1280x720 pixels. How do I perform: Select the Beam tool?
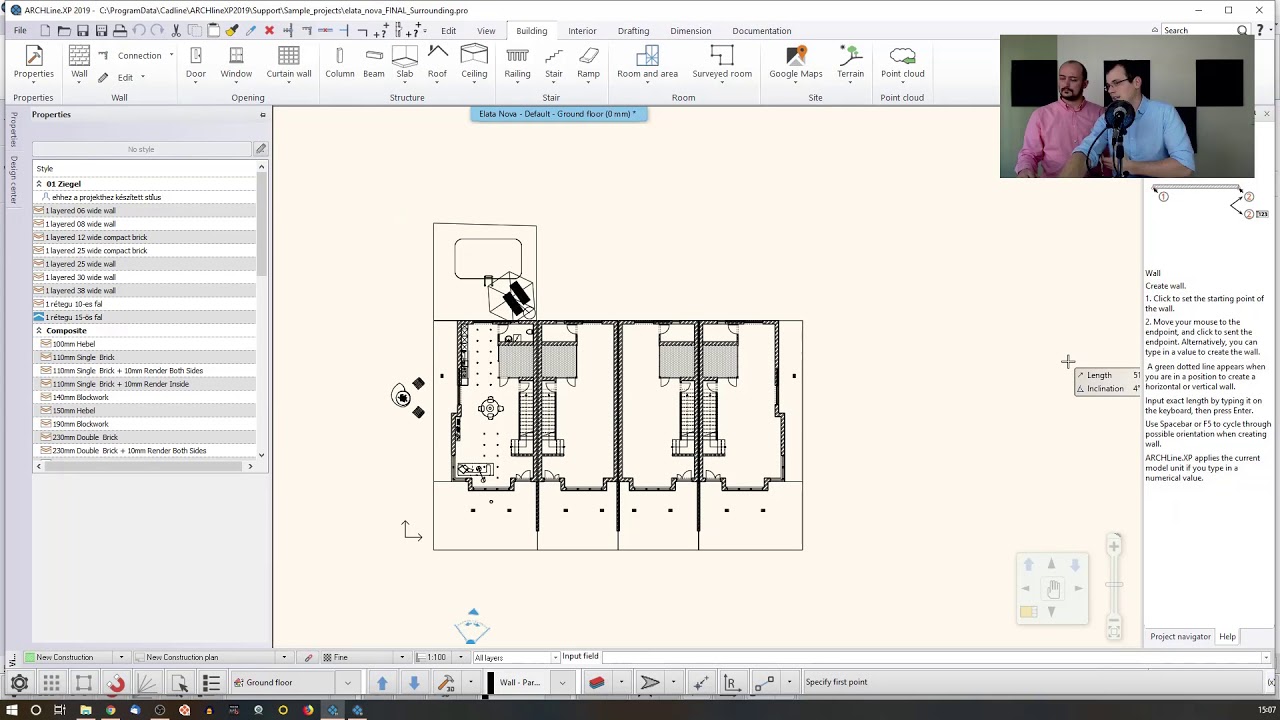(374, 62)
